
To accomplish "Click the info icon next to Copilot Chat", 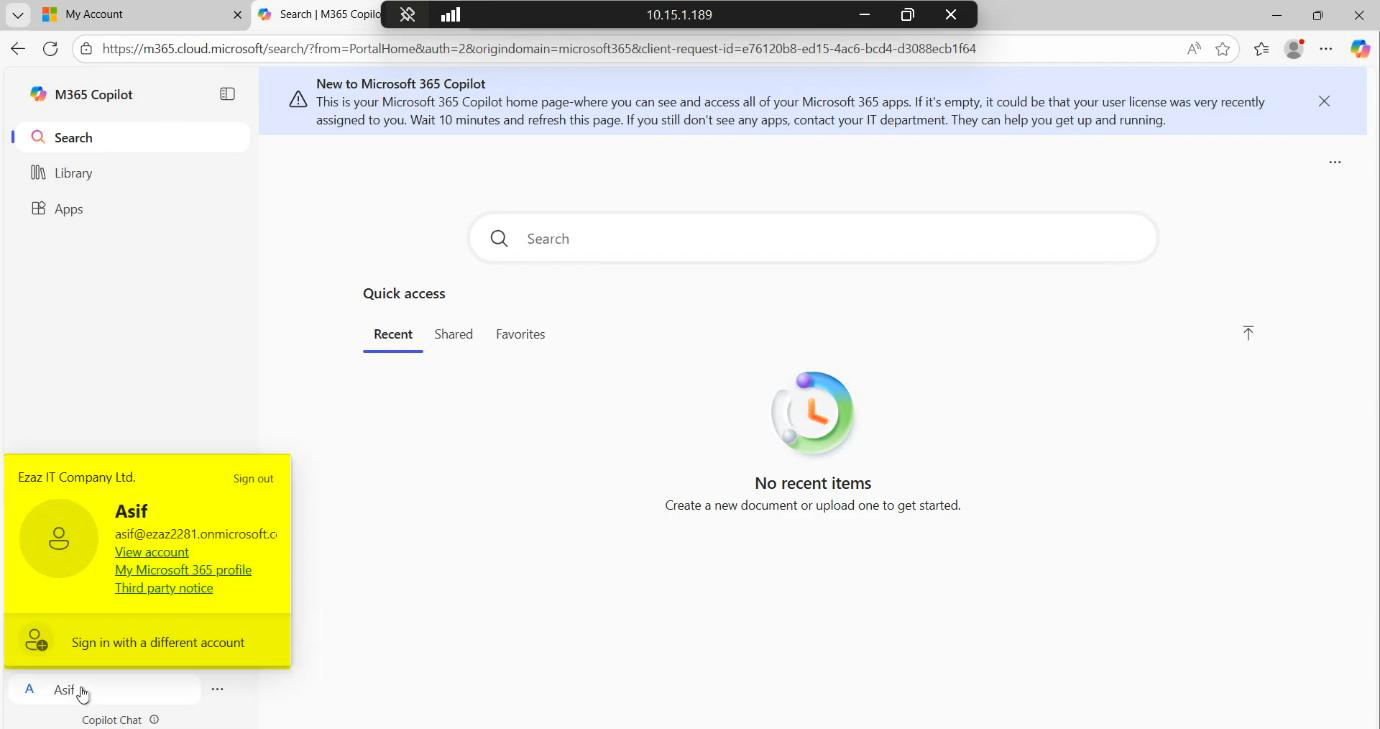I will (154, 720).
